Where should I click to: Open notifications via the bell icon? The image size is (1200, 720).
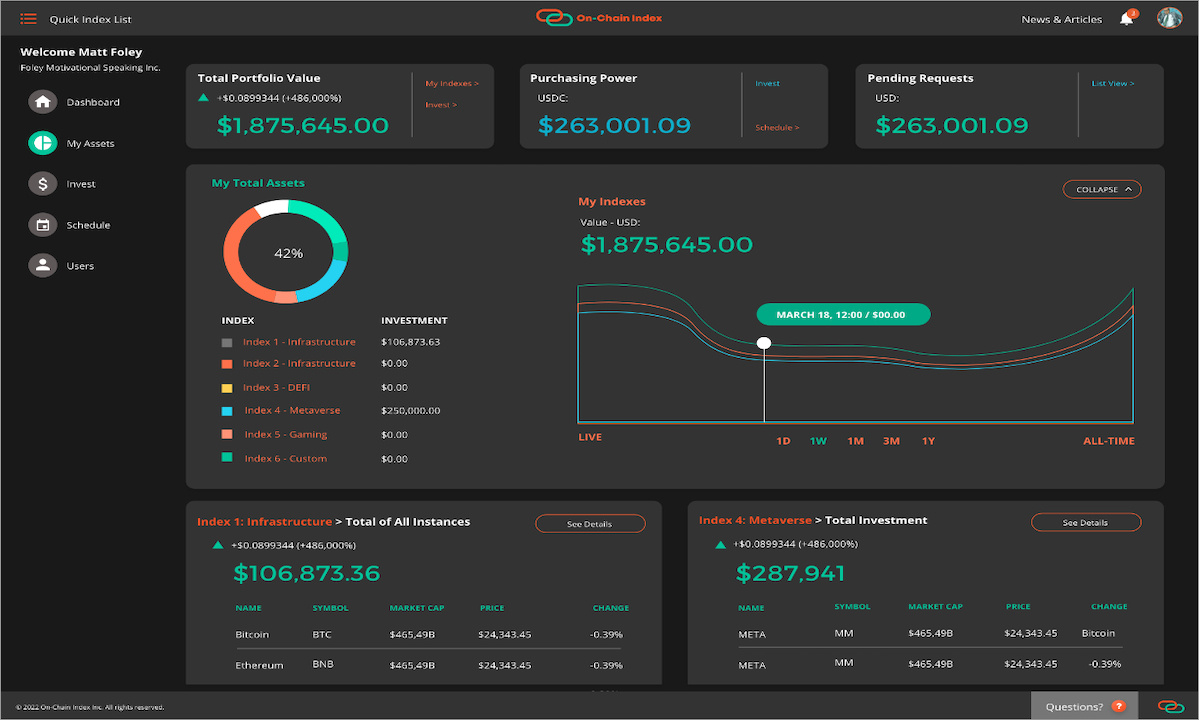pos(1126,18)
